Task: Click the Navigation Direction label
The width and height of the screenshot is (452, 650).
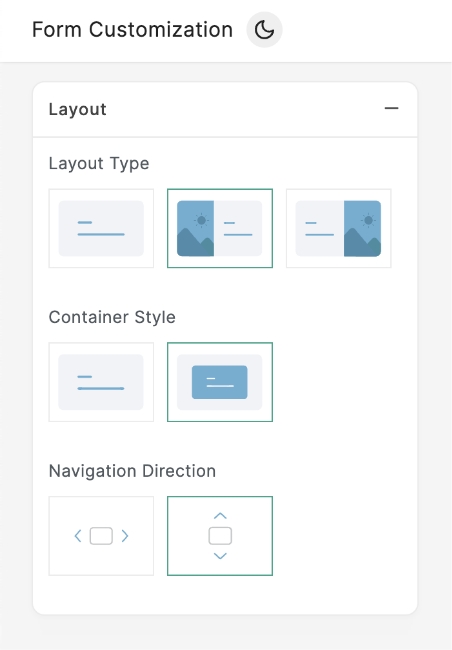Action: click(132, 471)
